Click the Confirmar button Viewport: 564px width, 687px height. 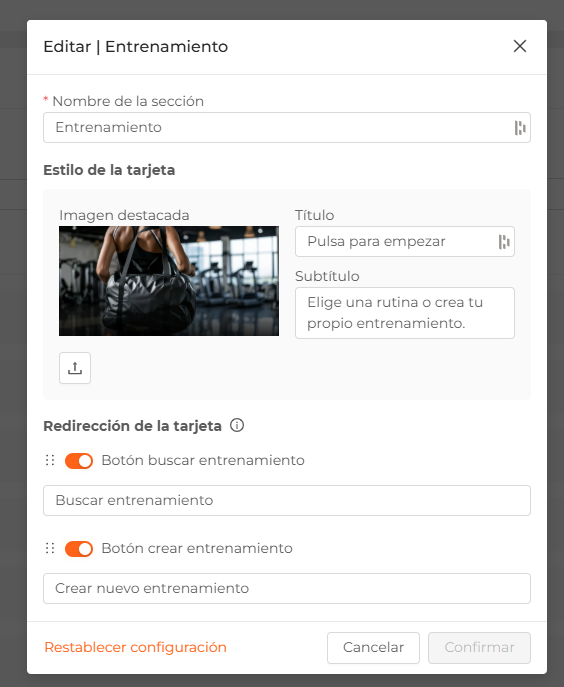479,648
